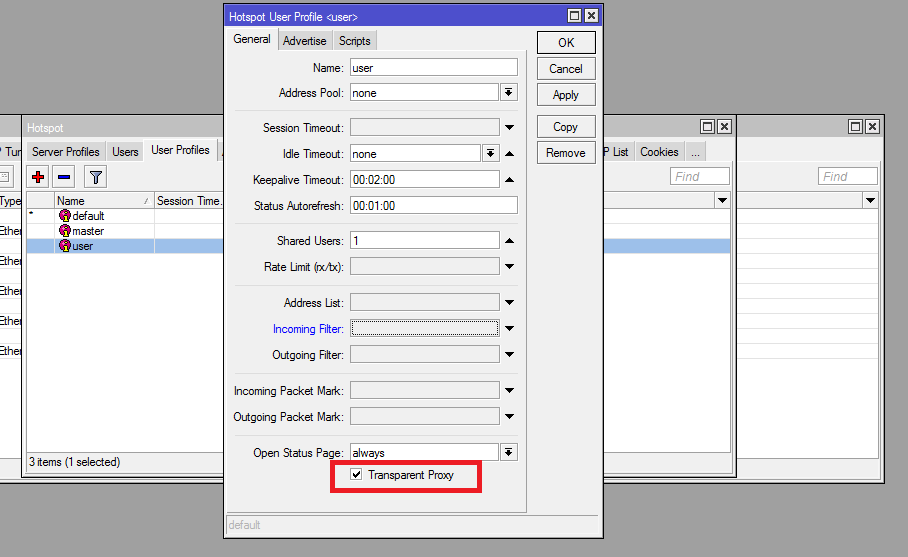Switch to the Advertise tab

[x=305, y=41]
